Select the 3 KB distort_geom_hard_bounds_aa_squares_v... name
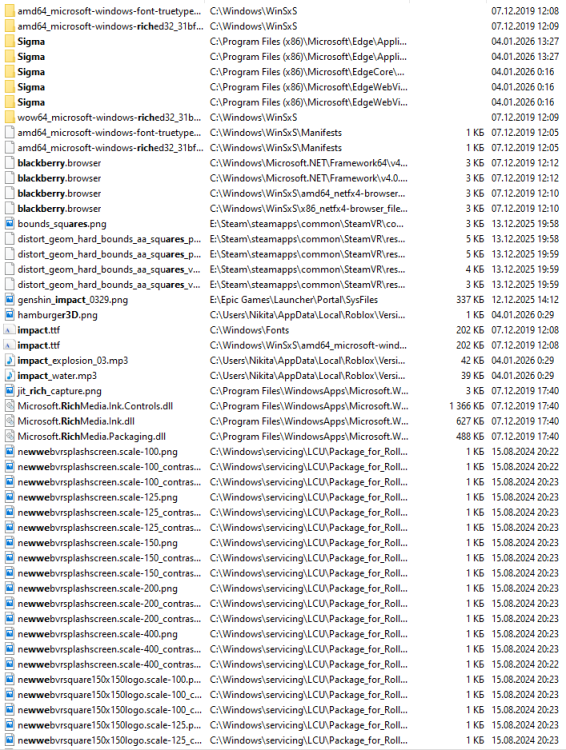Screen dimensions: 566x750 109,285
